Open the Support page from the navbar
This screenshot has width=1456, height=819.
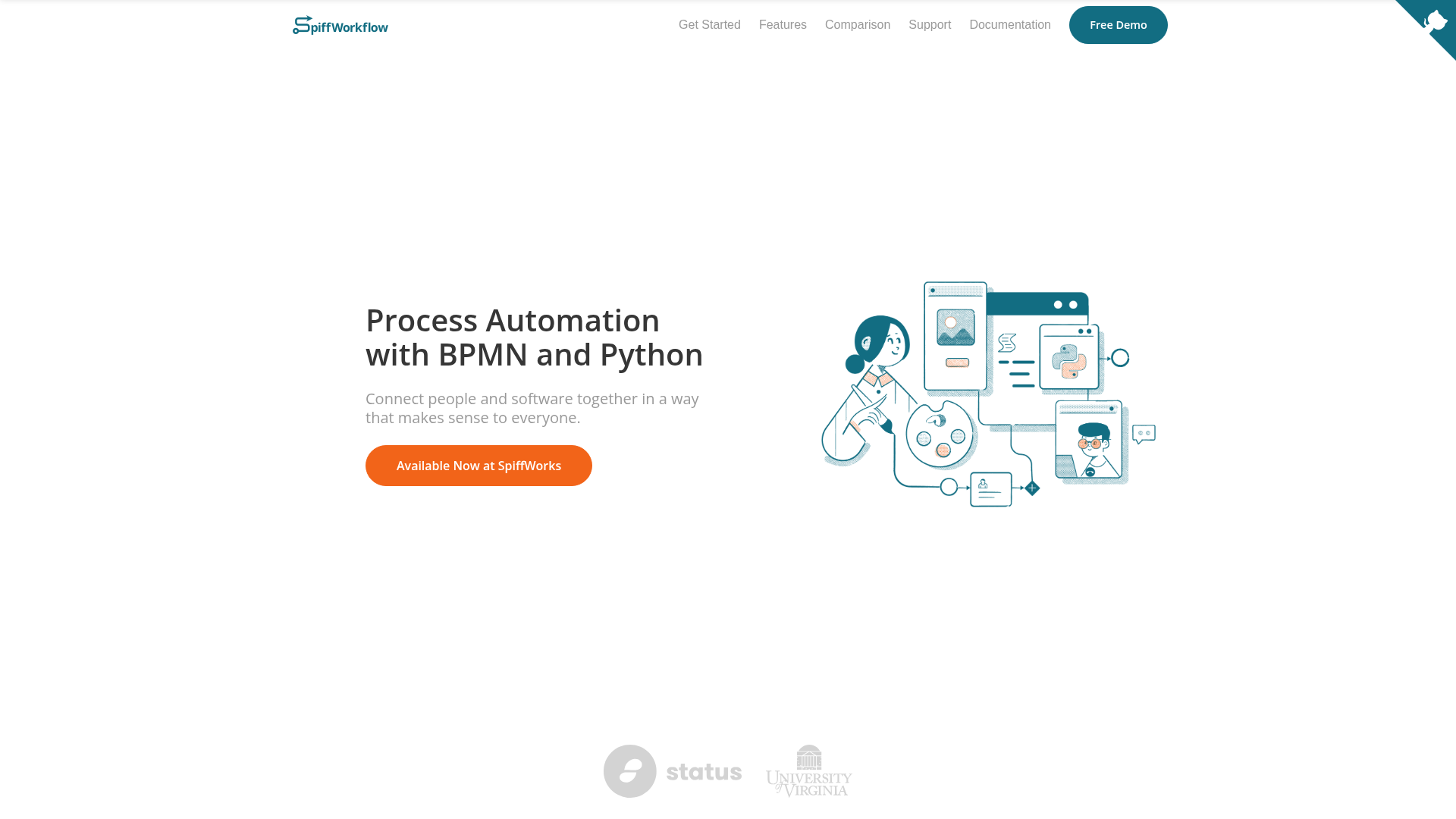coord(930,24)
